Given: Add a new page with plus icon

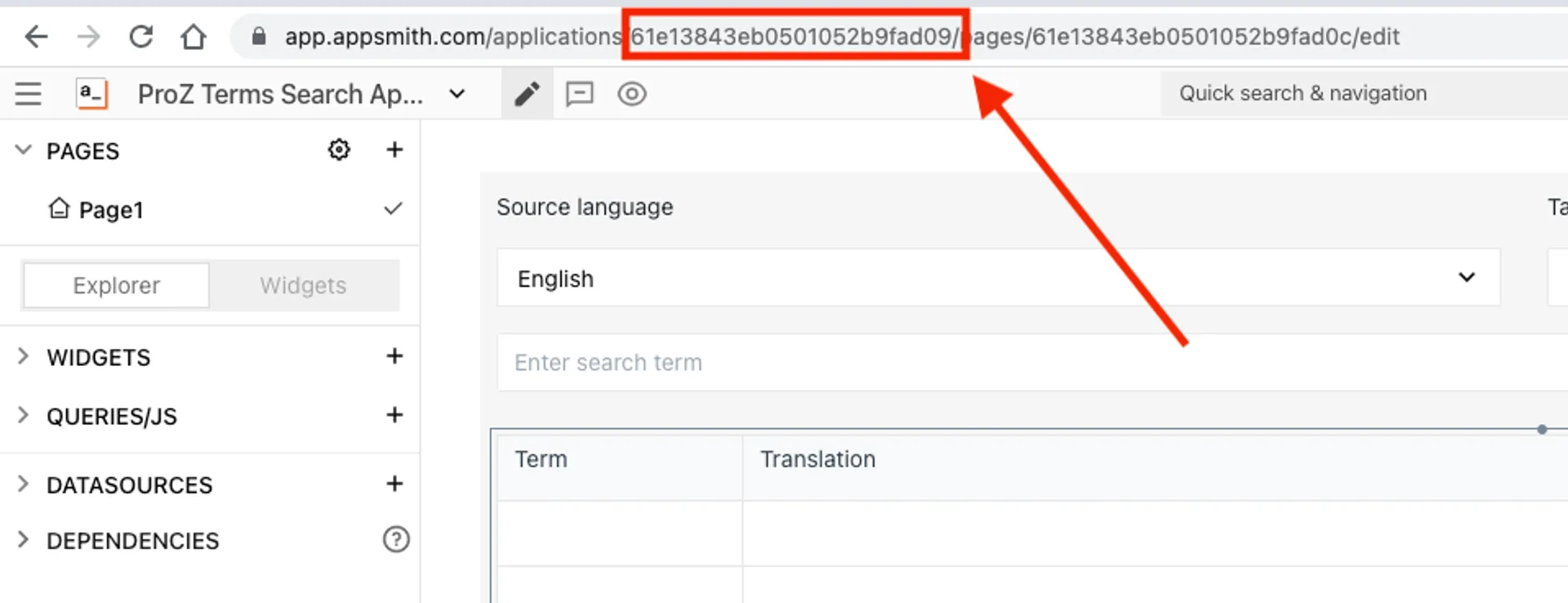Looking at the screenshot, I should (x=394, y=150).
